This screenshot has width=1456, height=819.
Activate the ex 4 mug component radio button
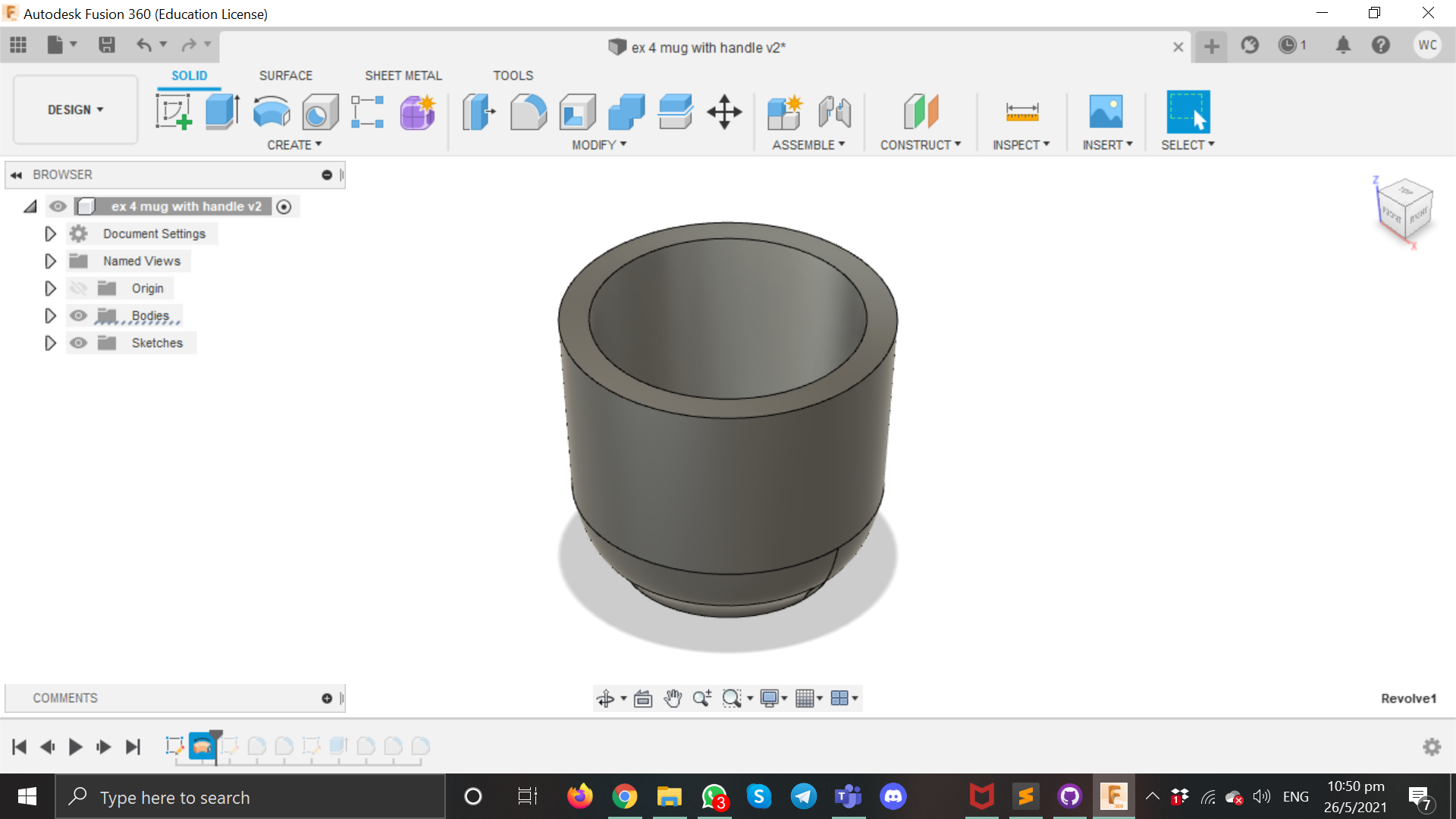(284, 207)
